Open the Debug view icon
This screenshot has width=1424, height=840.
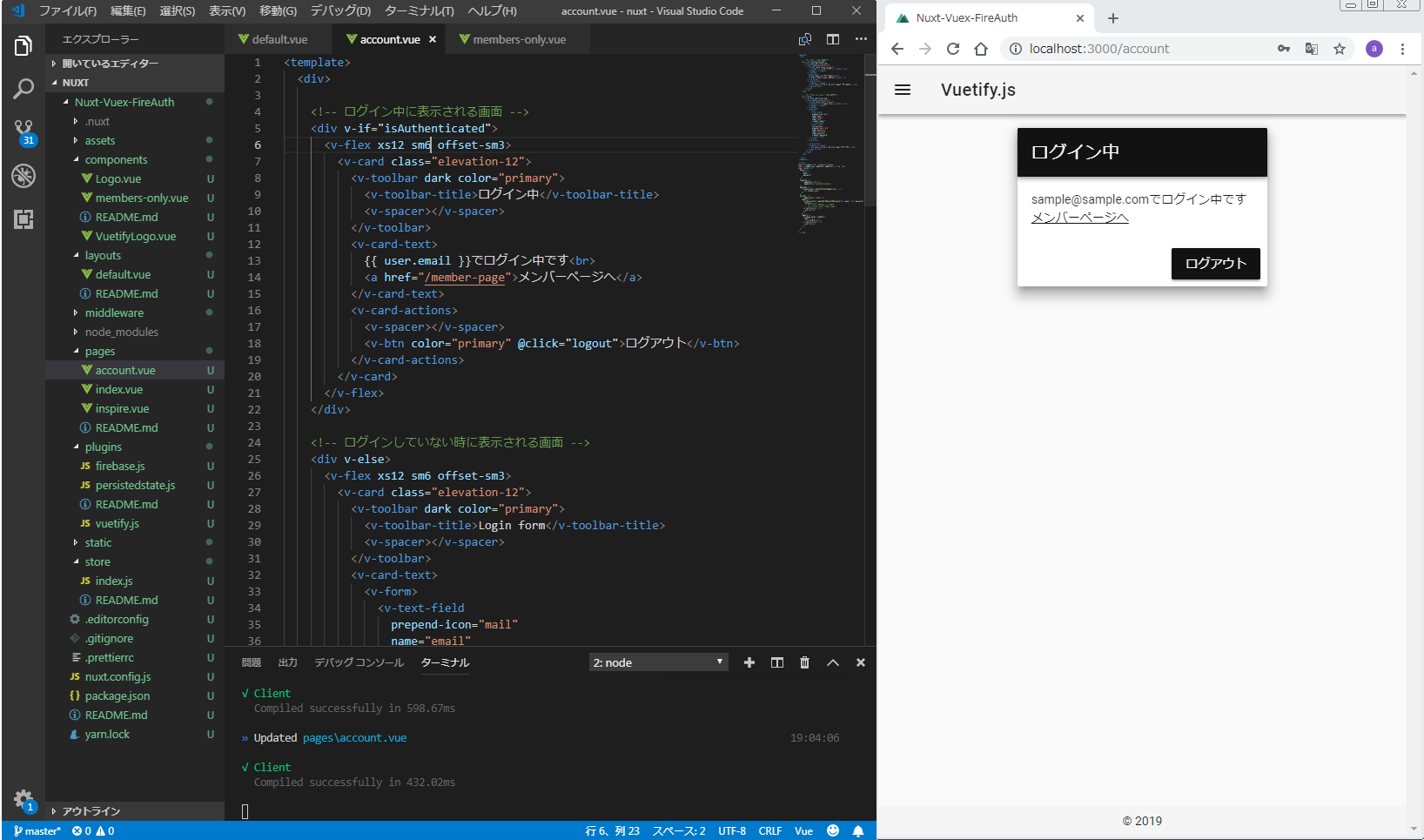click(x=24, y=176)
